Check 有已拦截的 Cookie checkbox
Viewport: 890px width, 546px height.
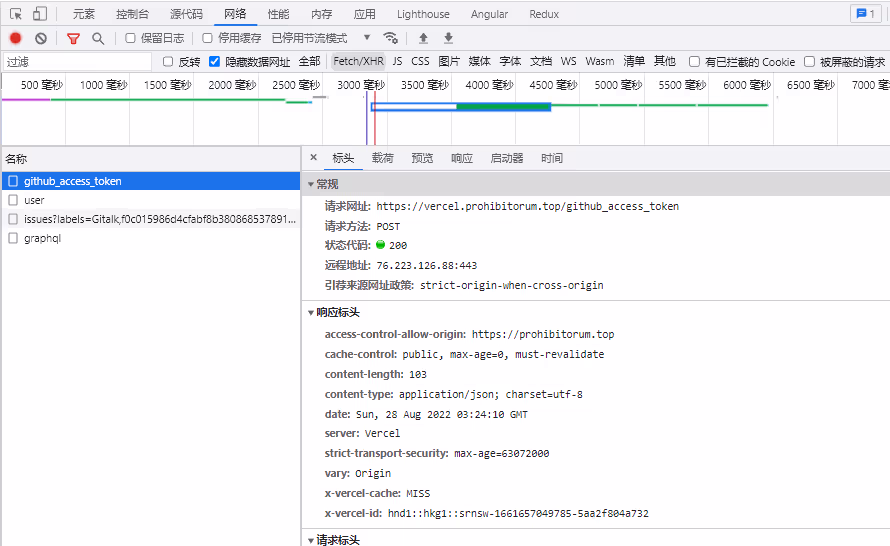click(694, 61)
